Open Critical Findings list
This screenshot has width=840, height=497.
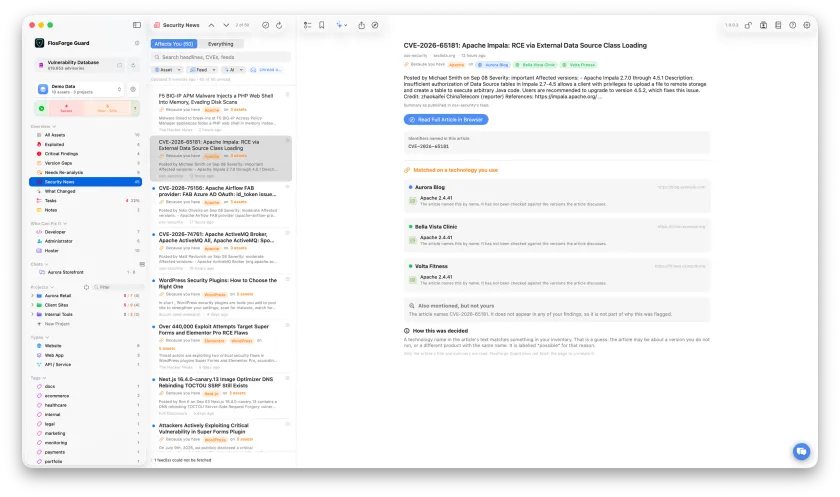(x=86, y=154)
